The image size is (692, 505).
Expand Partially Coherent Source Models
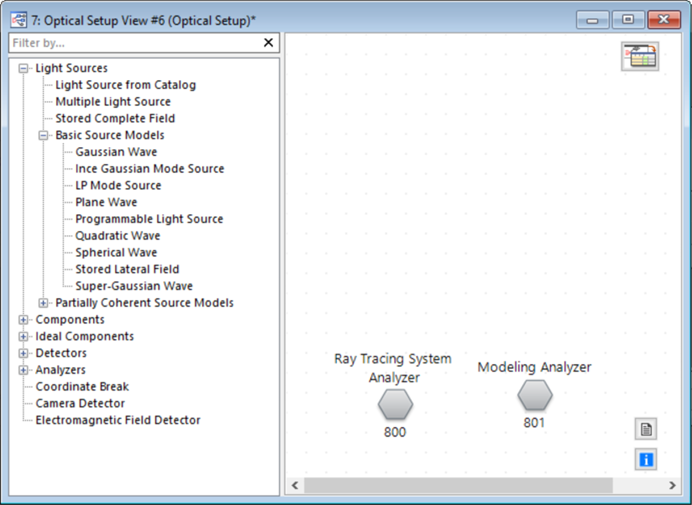pos(43,303)
